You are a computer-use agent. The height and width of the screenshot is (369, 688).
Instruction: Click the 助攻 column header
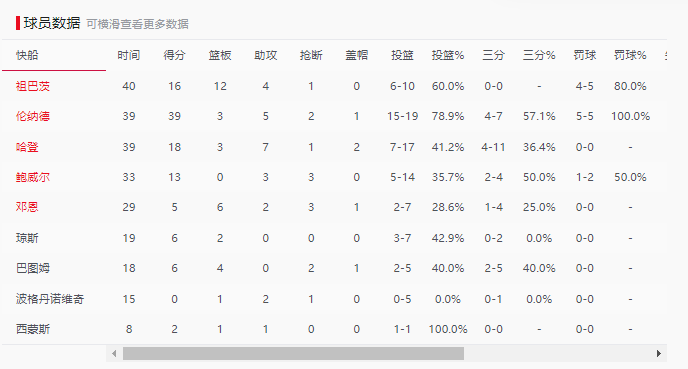point(265,55)
